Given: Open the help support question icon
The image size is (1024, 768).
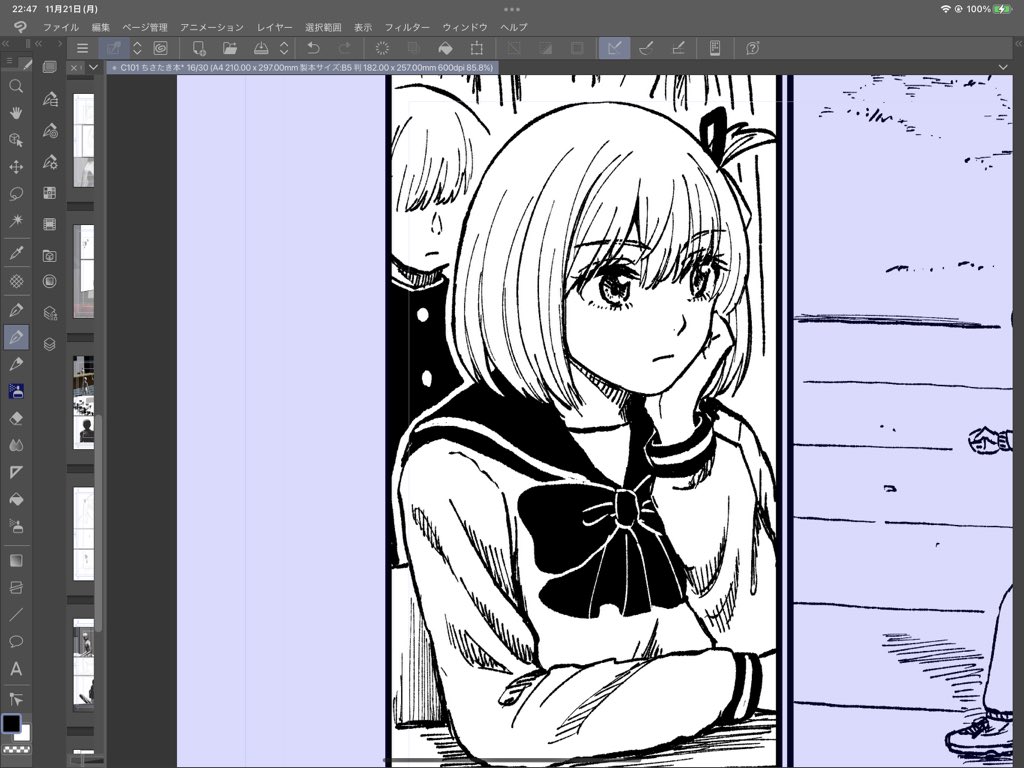Looking at the screenshot, I should (x=752, y=48).
